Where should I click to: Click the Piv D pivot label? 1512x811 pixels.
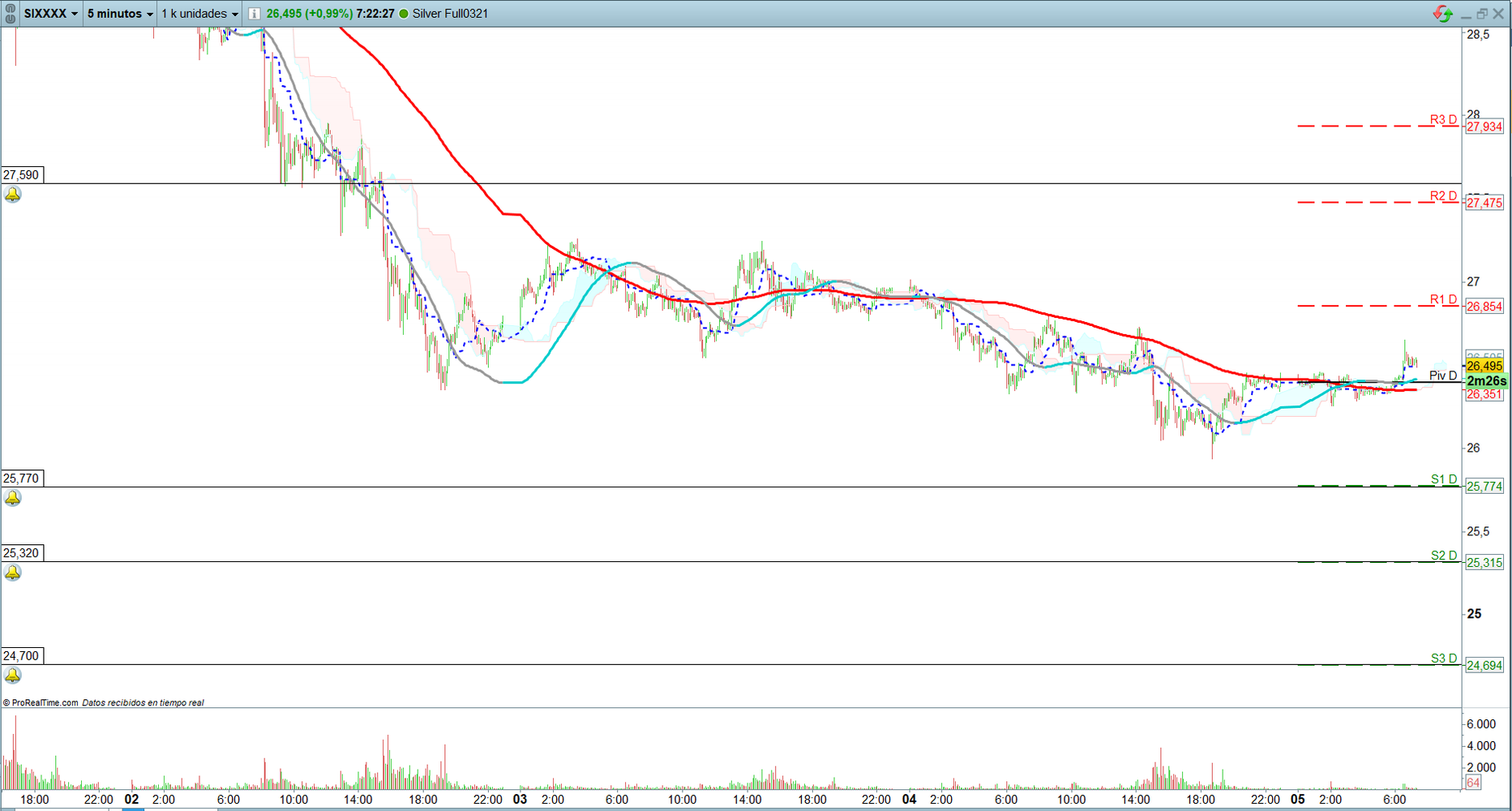tap(1443, 375)
